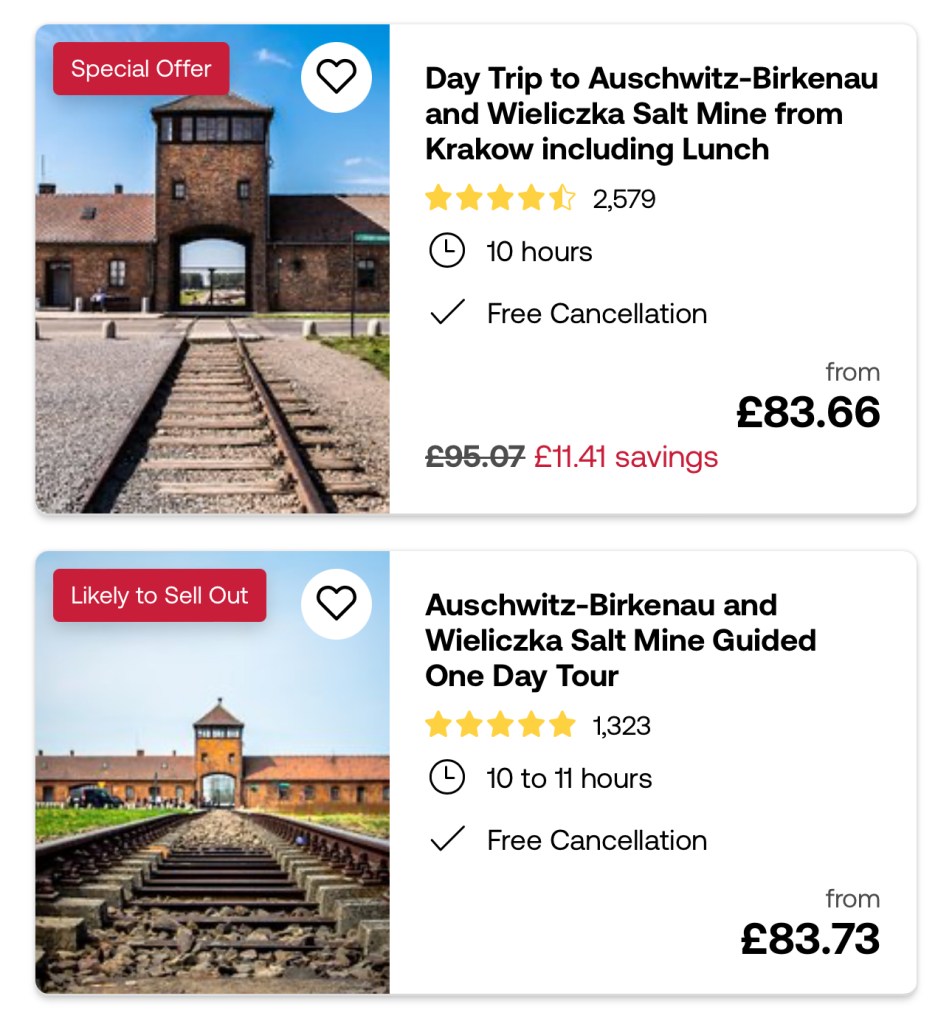Click the Special Offer badge
Viewport: 952px width, 1024px height.
(141, 69)
